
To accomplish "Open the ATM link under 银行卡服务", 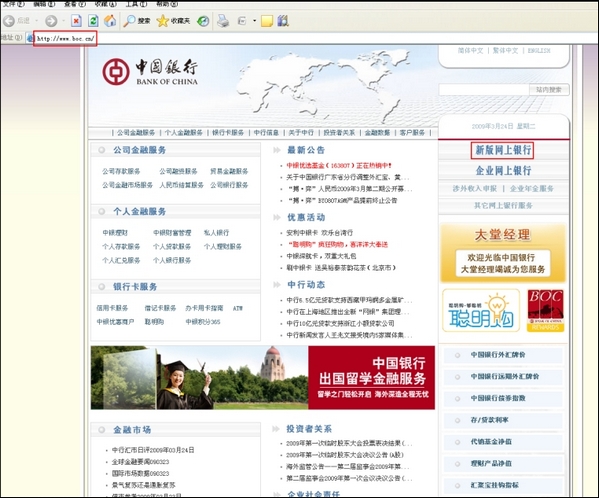I will tap(238, 308).
